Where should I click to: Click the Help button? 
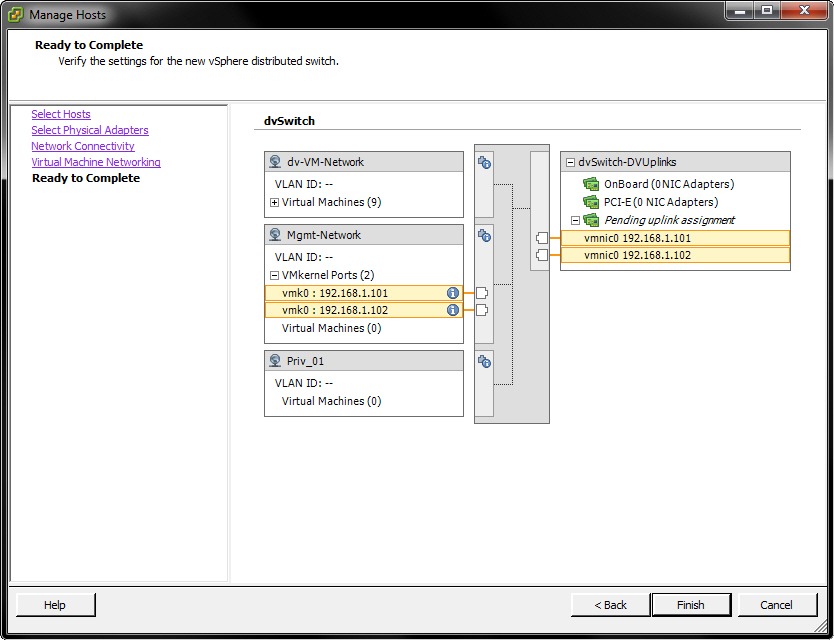tap(55, 605)
